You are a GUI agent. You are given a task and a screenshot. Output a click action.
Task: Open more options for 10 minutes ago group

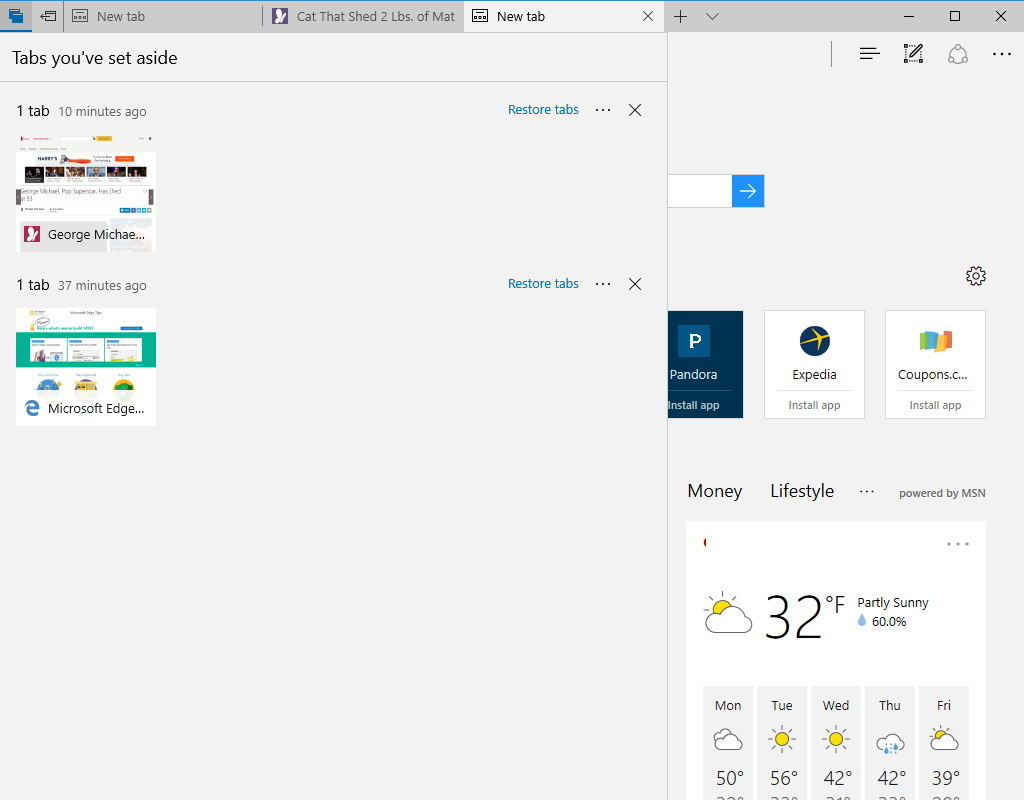(x=603, y=110)
